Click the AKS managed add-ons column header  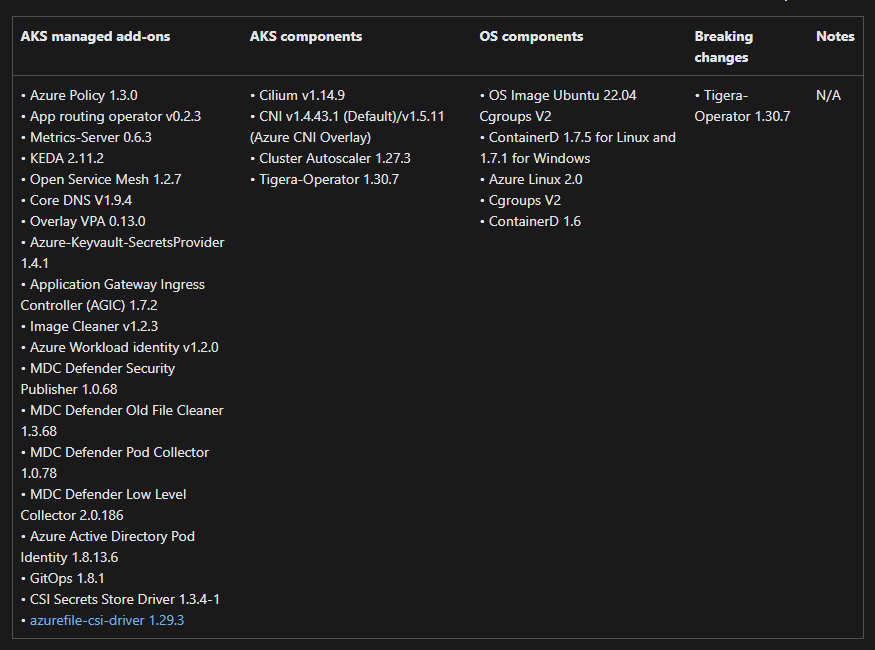pyautogui.click(x=95, y=36)
